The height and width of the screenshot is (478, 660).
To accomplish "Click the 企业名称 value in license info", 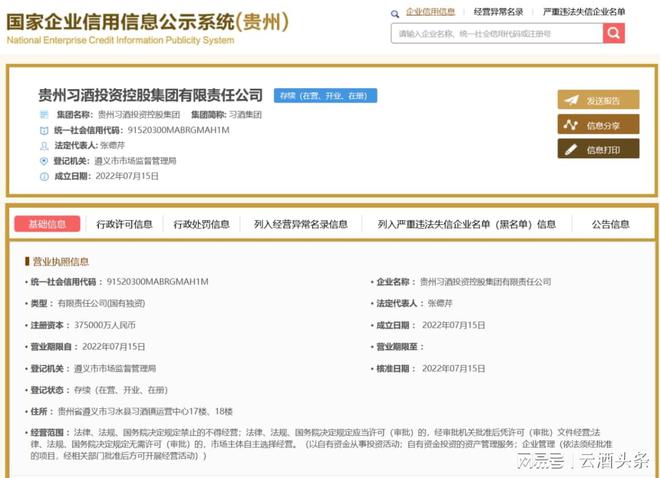I will tap(485, 281).
